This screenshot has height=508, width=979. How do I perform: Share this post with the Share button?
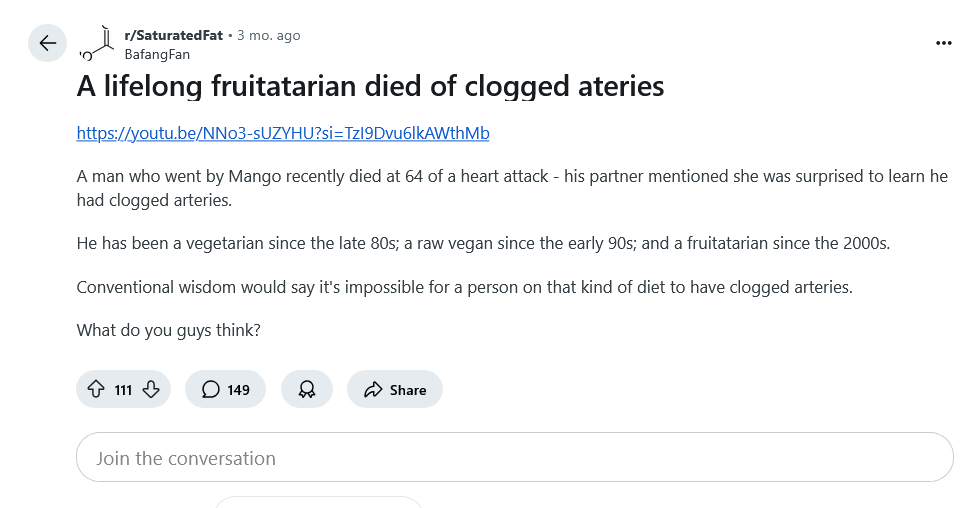tap(395, 389)
